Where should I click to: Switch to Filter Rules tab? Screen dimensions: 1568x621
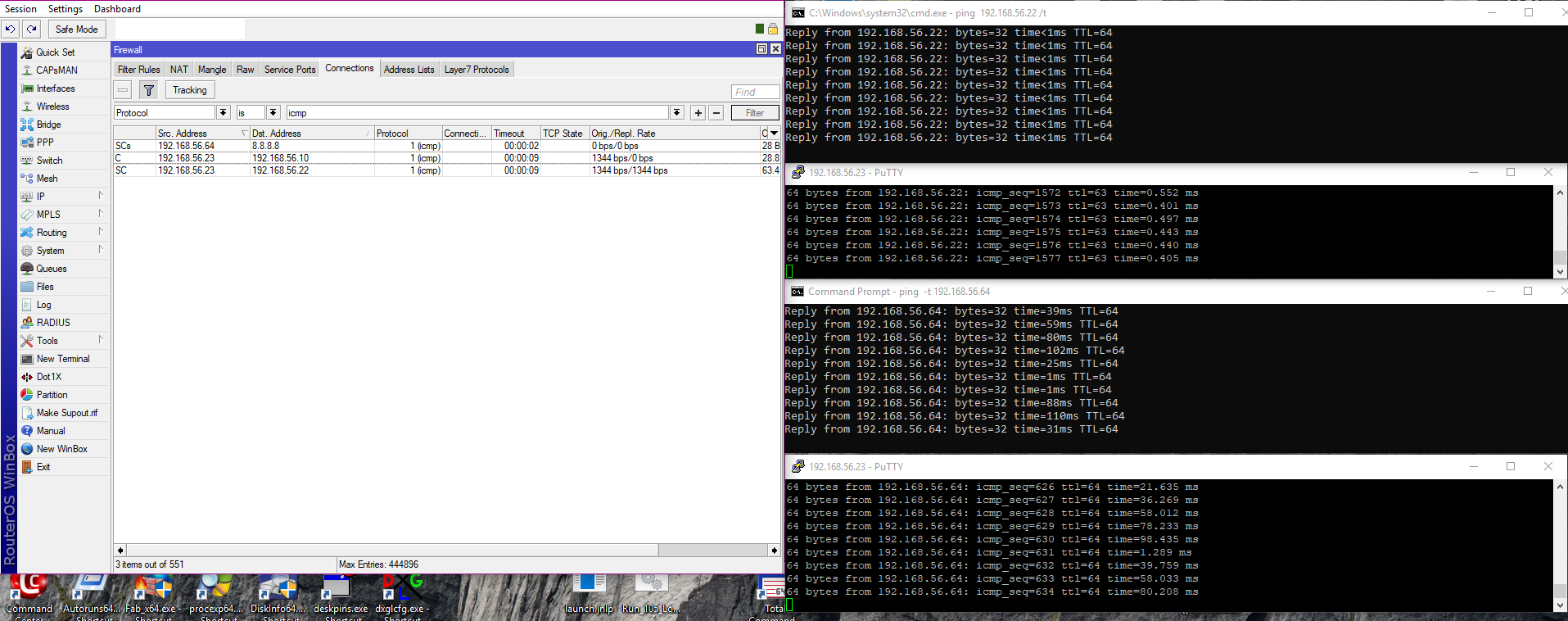click(x=138, y=70)
